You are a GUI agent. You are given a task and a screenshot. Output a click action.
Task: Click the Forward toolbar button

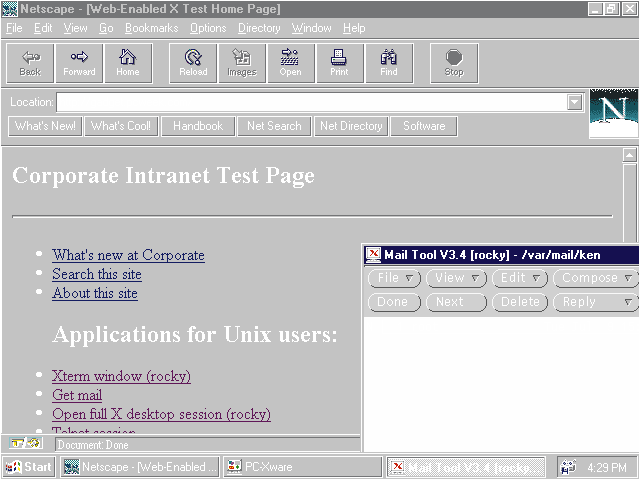click(x=79, y=63)
